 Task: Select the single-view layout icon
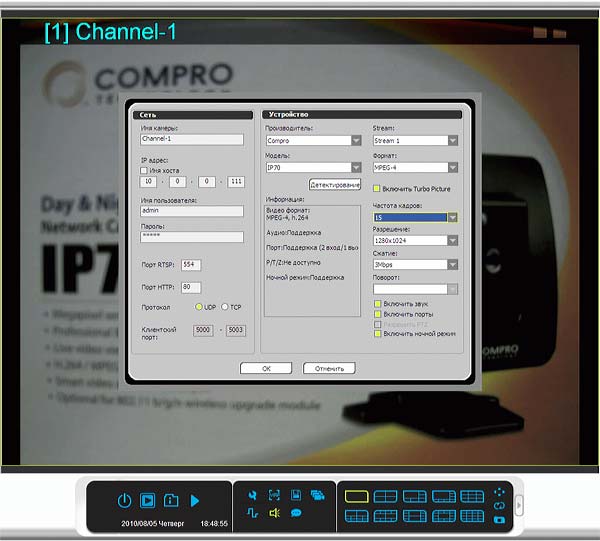[x=356, y=497]
